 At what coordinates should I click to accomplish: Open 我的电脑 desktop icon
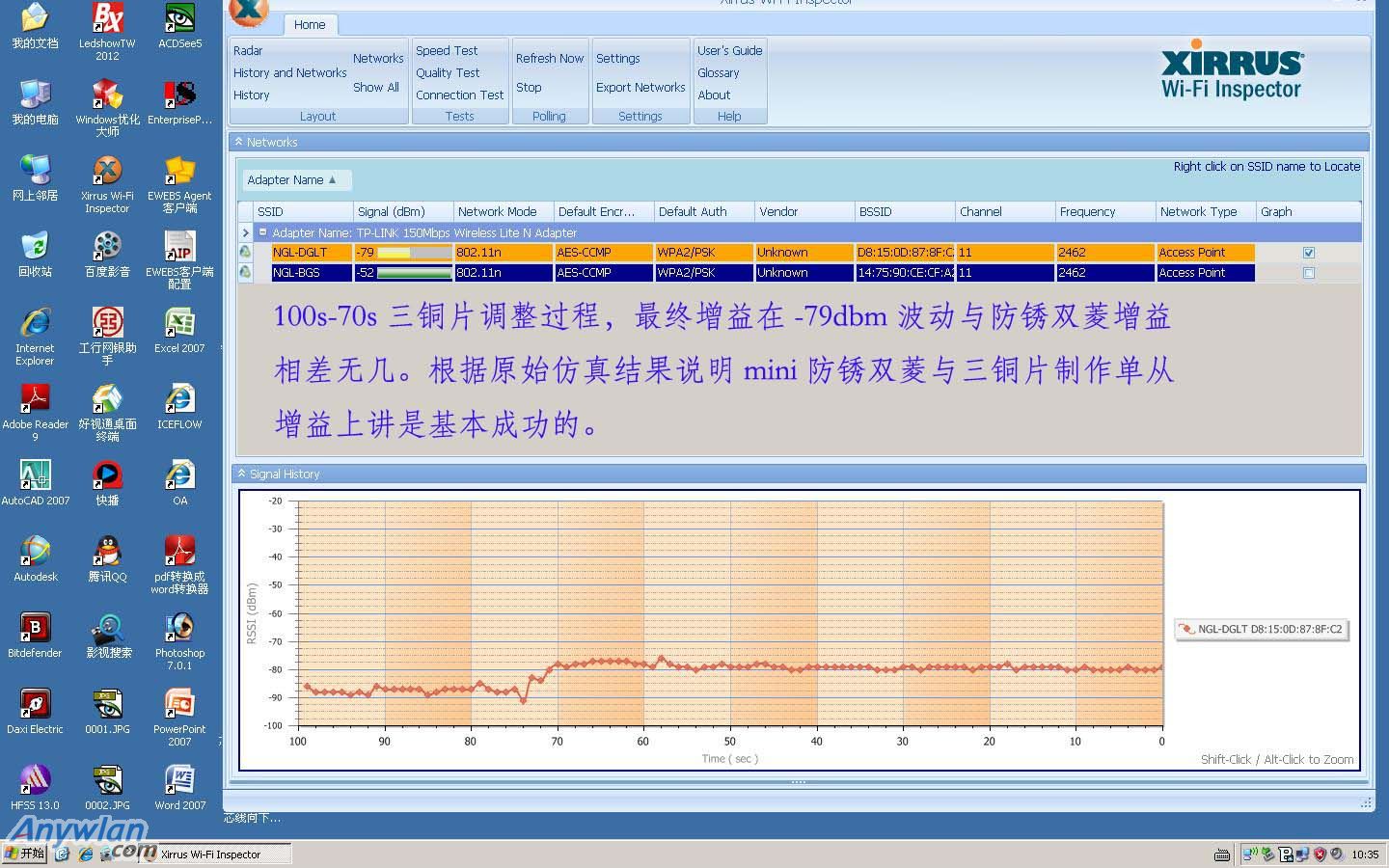(x=35, y=103)
